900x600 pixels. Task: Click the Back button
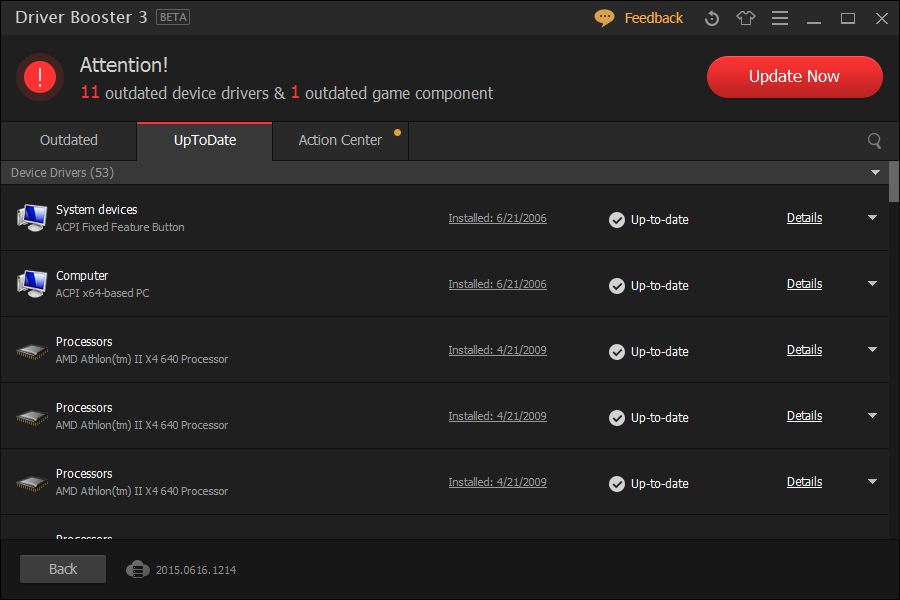click(x=63, y=569)
